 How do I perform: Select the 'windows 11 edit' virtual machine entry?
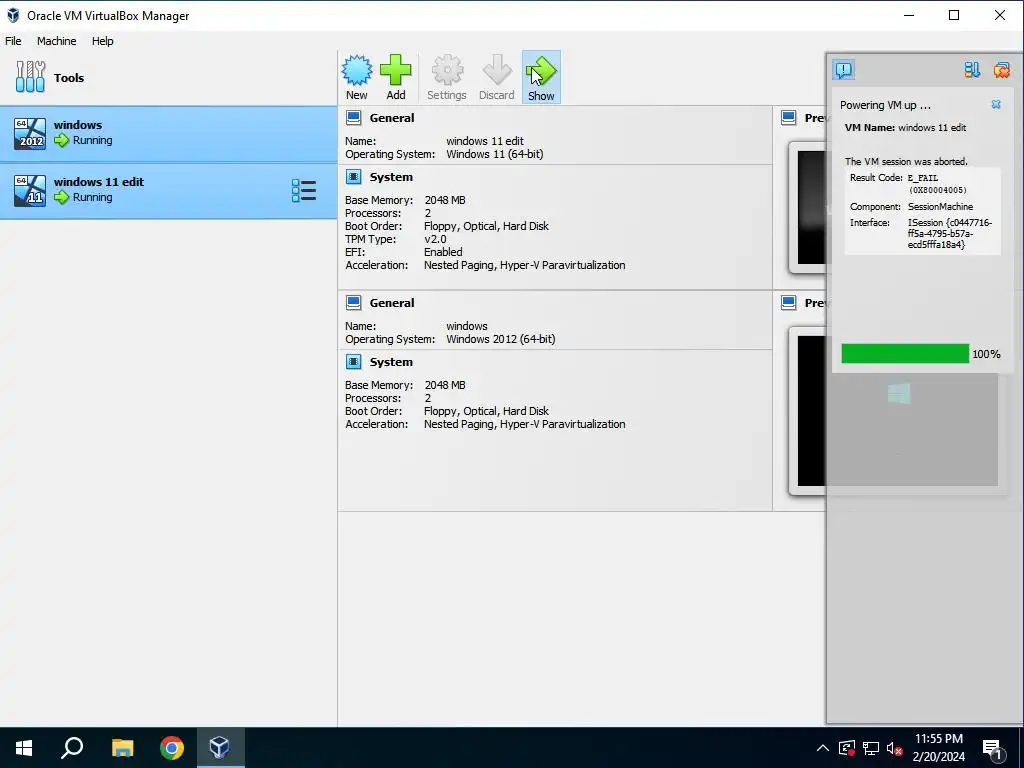(168, 191)
